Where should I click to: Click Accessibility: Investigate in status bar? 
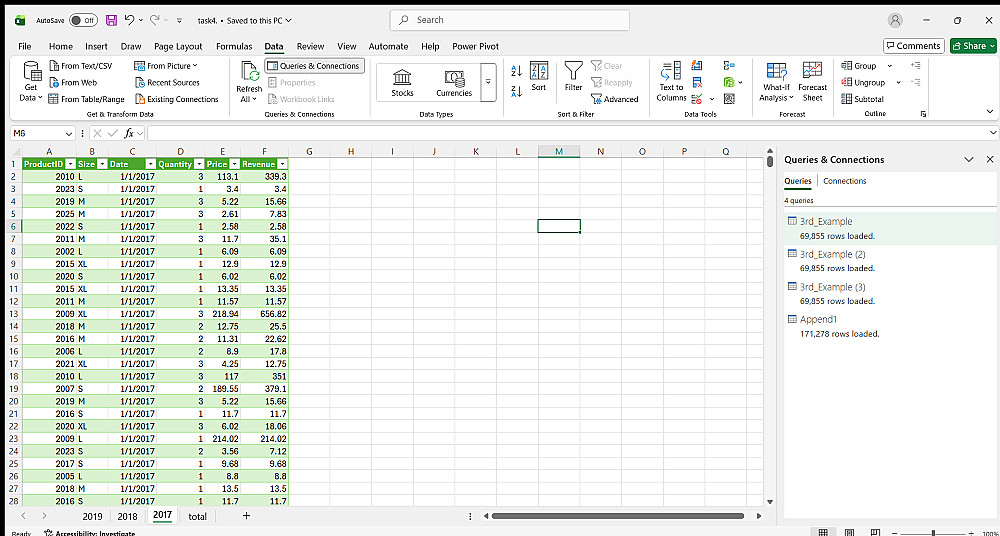(89, 533)
